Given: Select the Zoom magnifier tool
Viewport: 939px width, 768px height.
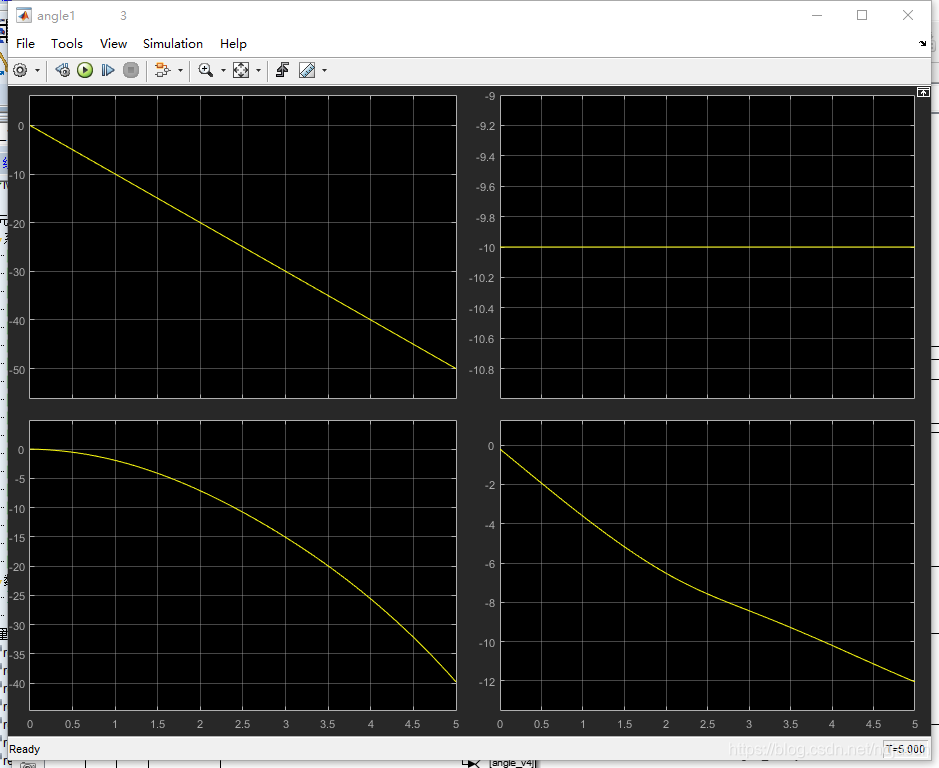Looking at the screenshot, I should point(205,70).
